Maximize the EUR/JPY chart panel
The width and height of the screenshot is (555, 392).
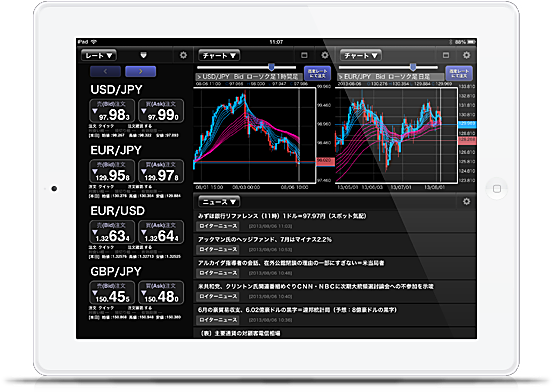[446, 55]
